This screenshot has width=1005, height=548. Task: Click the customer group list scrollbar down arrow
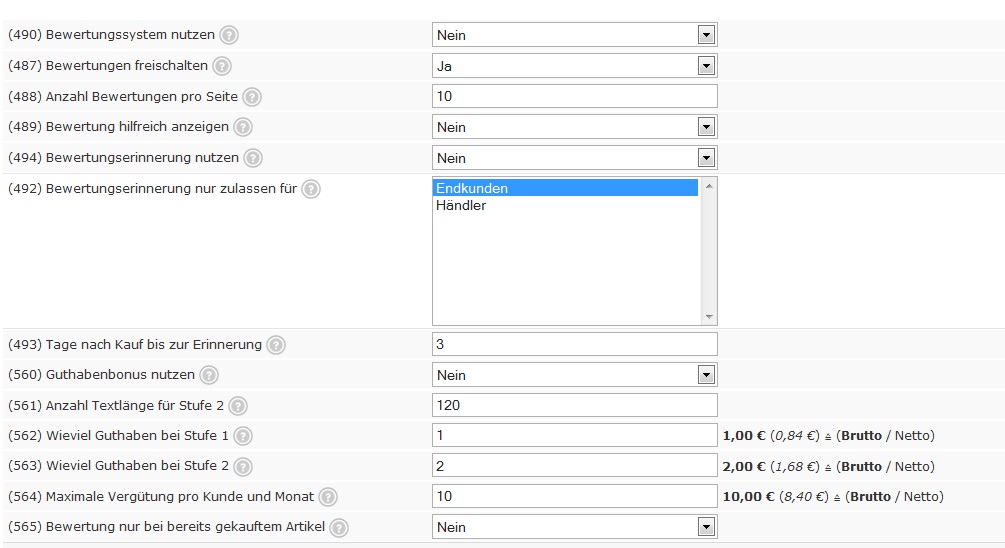[x=709, y=317]
